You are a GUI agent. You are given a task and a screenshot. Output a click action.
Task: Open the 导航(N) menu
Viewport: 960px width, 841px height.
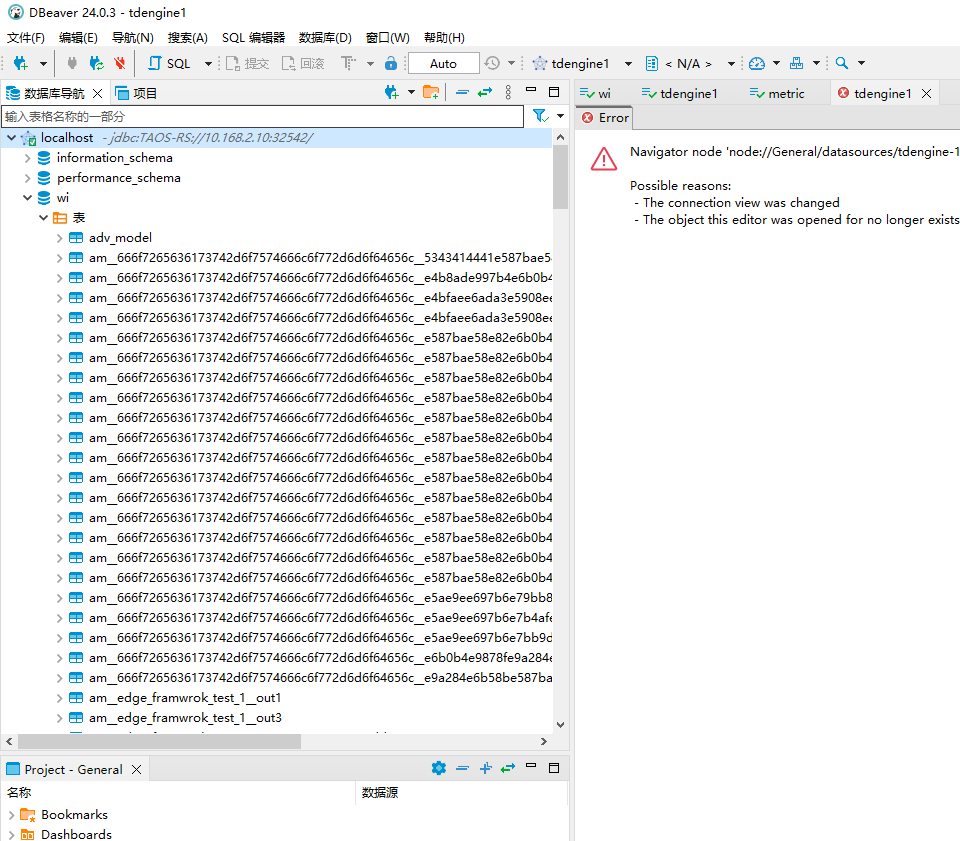point(132,37)
